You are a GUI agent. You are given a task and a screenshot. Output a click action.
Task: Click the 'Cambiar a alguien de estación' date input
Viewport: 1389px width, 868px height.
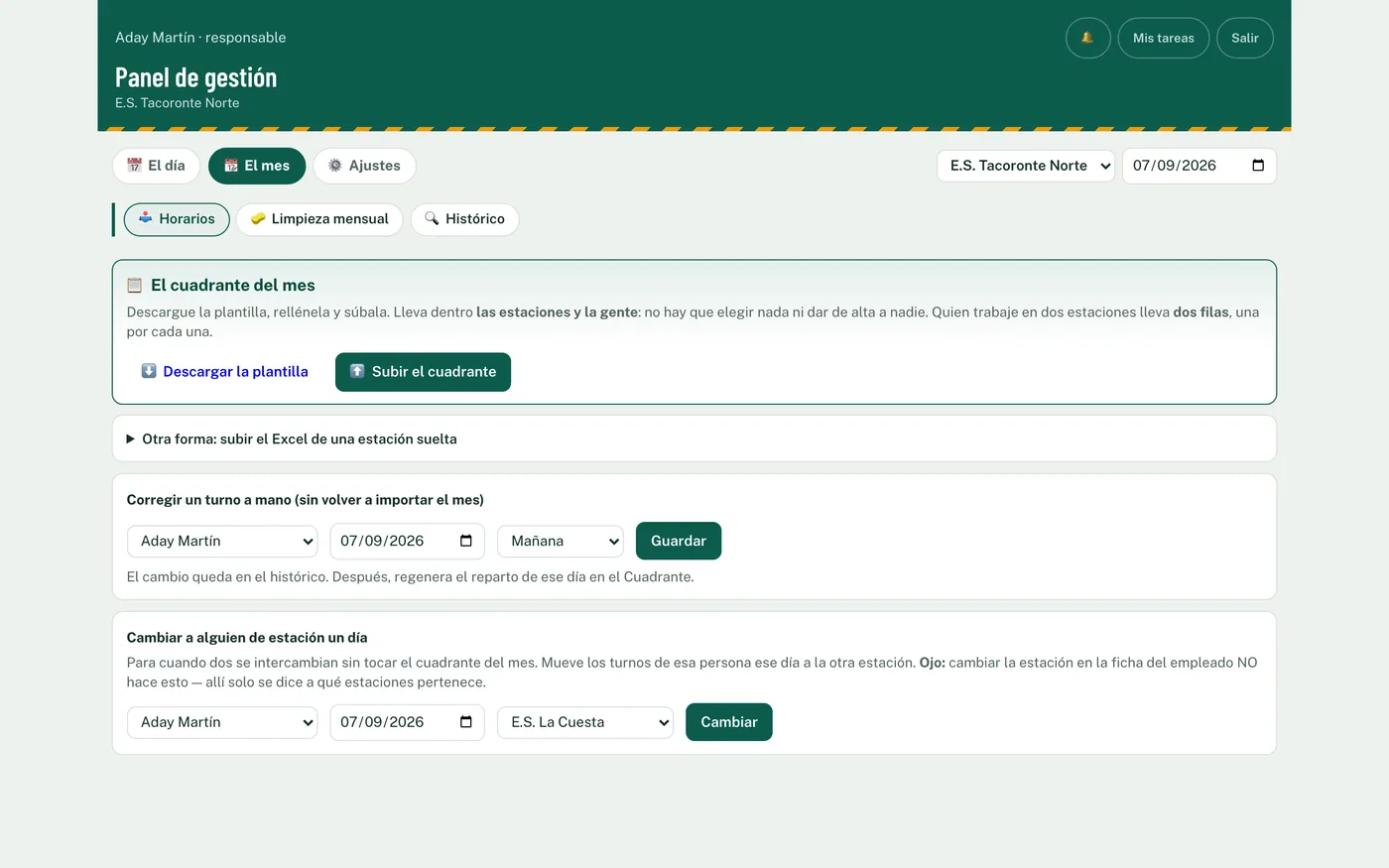(x=407, y=722)
